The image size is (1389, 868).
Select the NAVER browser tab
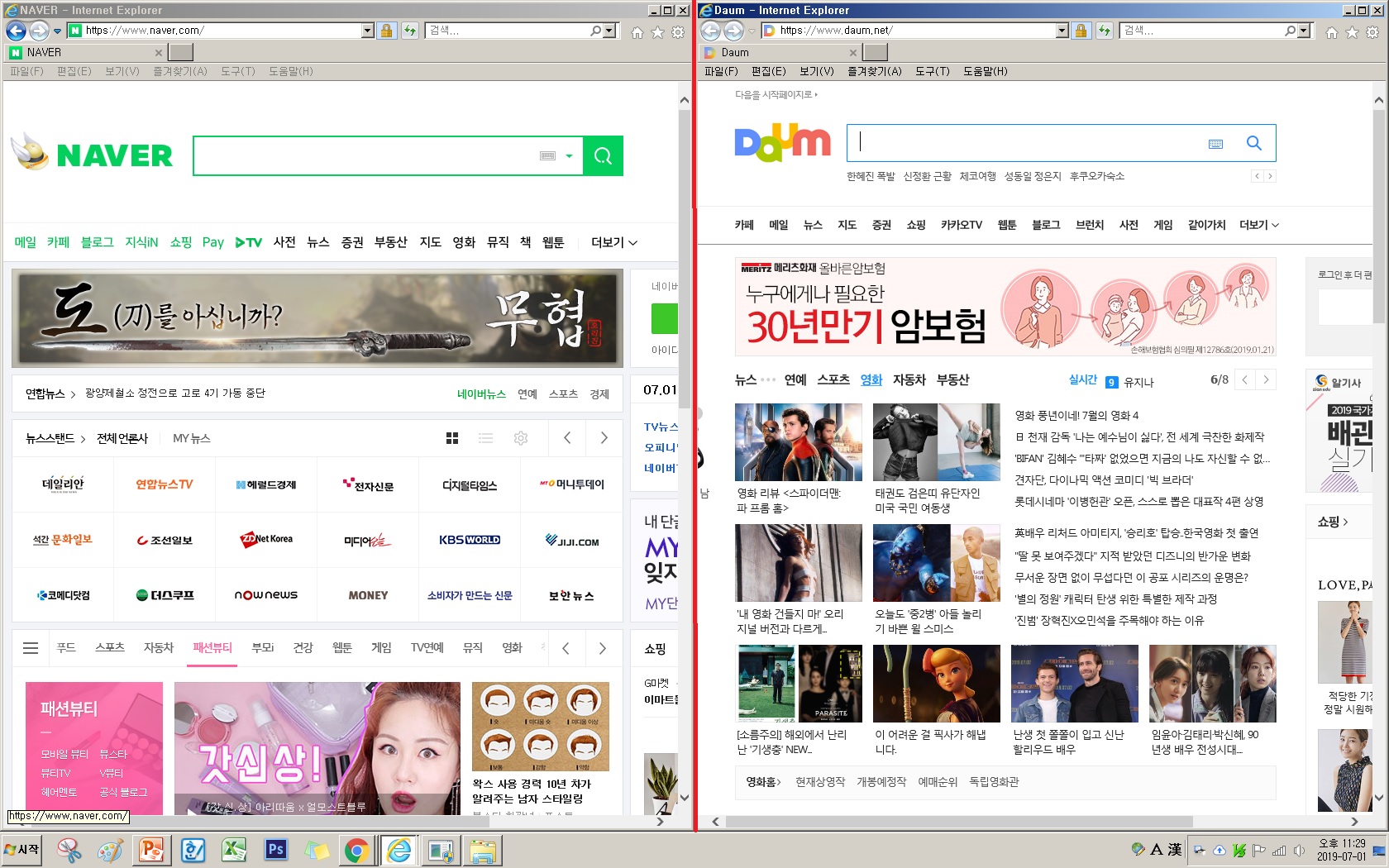coord(86,52)
